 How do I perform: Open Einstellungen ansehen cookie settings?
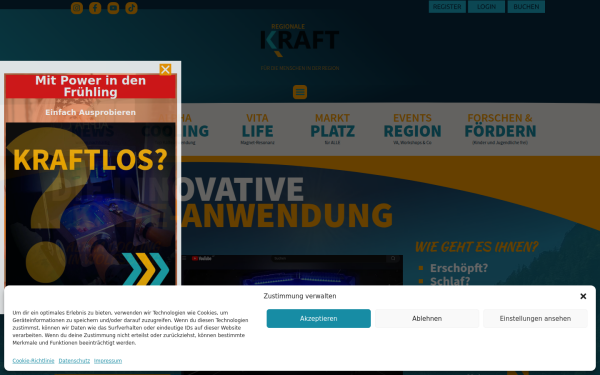(x=535, y=318)
